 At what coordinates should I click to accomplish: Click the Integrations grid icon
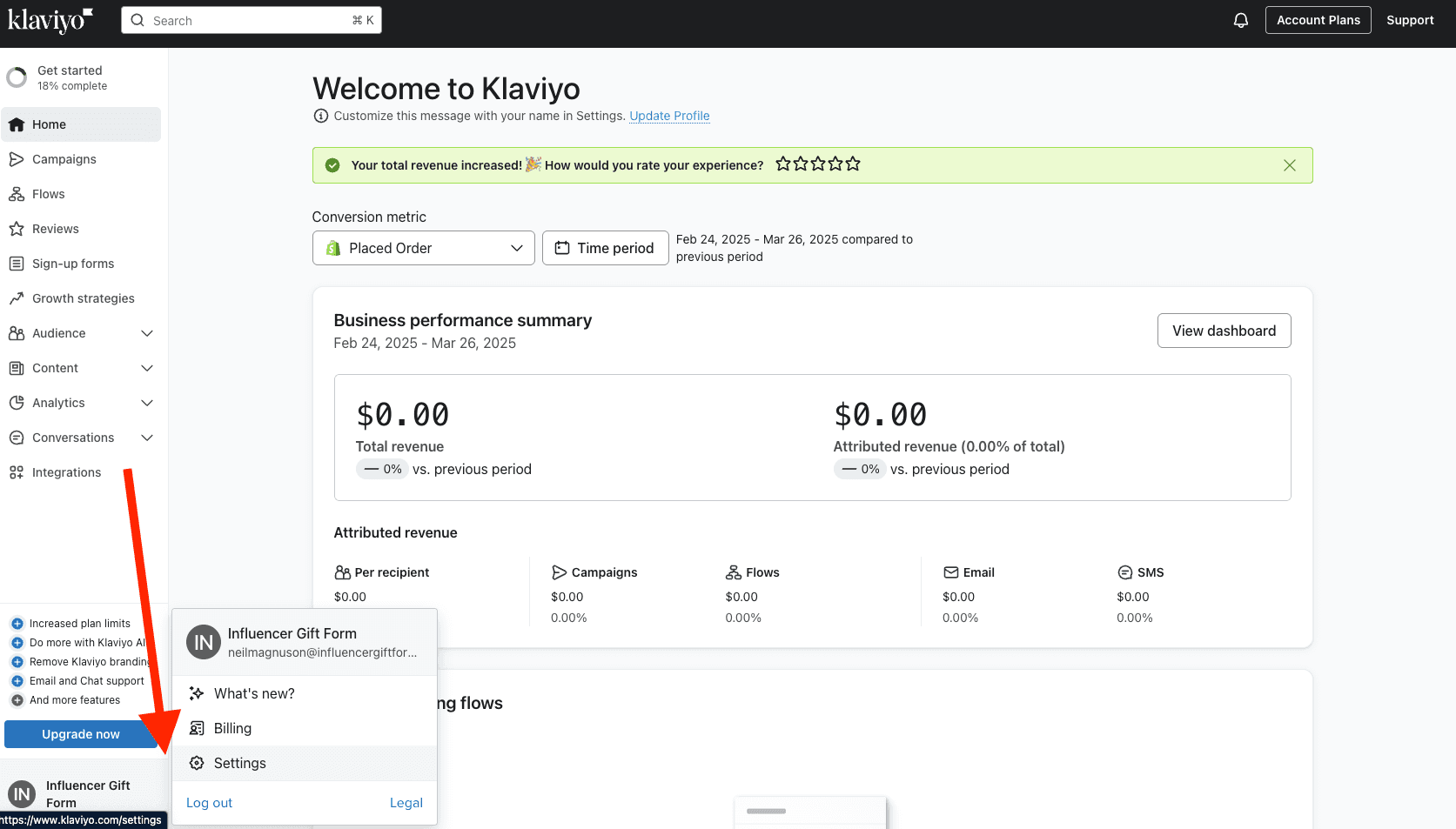click(x=17, y=472)
